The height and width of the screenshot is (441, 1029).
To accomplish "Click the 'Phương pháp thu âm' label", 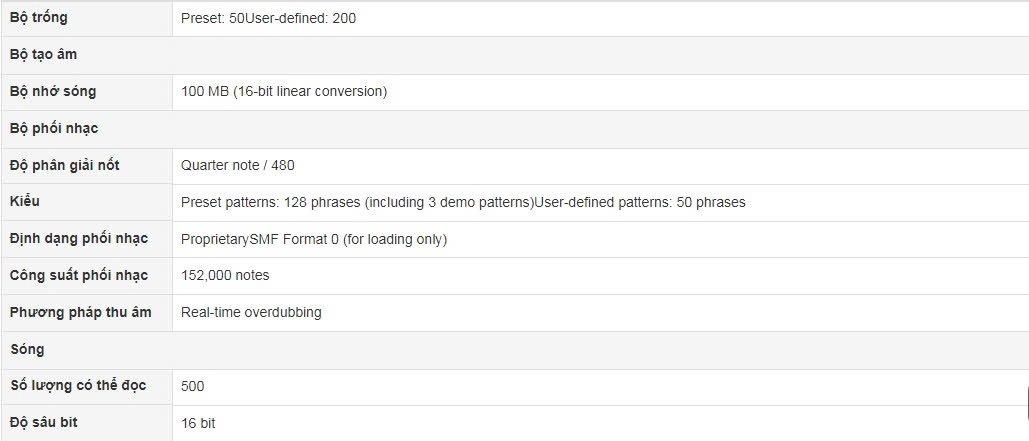I will [80, 313].
